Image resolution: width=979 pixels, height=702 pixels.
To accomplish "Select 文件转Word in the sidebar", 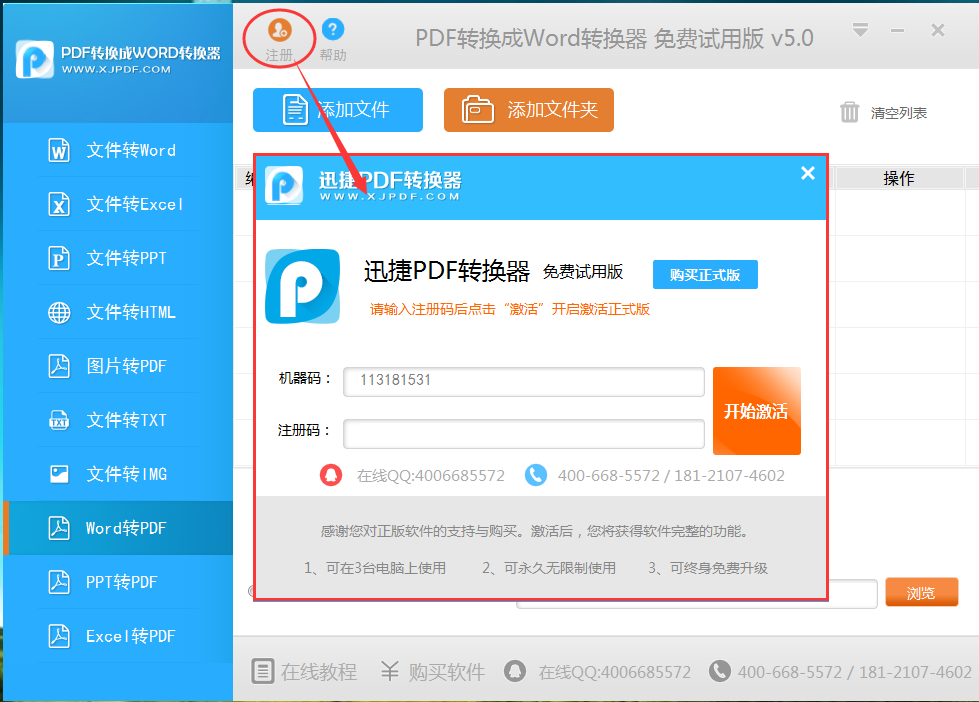I will point(118,150).
